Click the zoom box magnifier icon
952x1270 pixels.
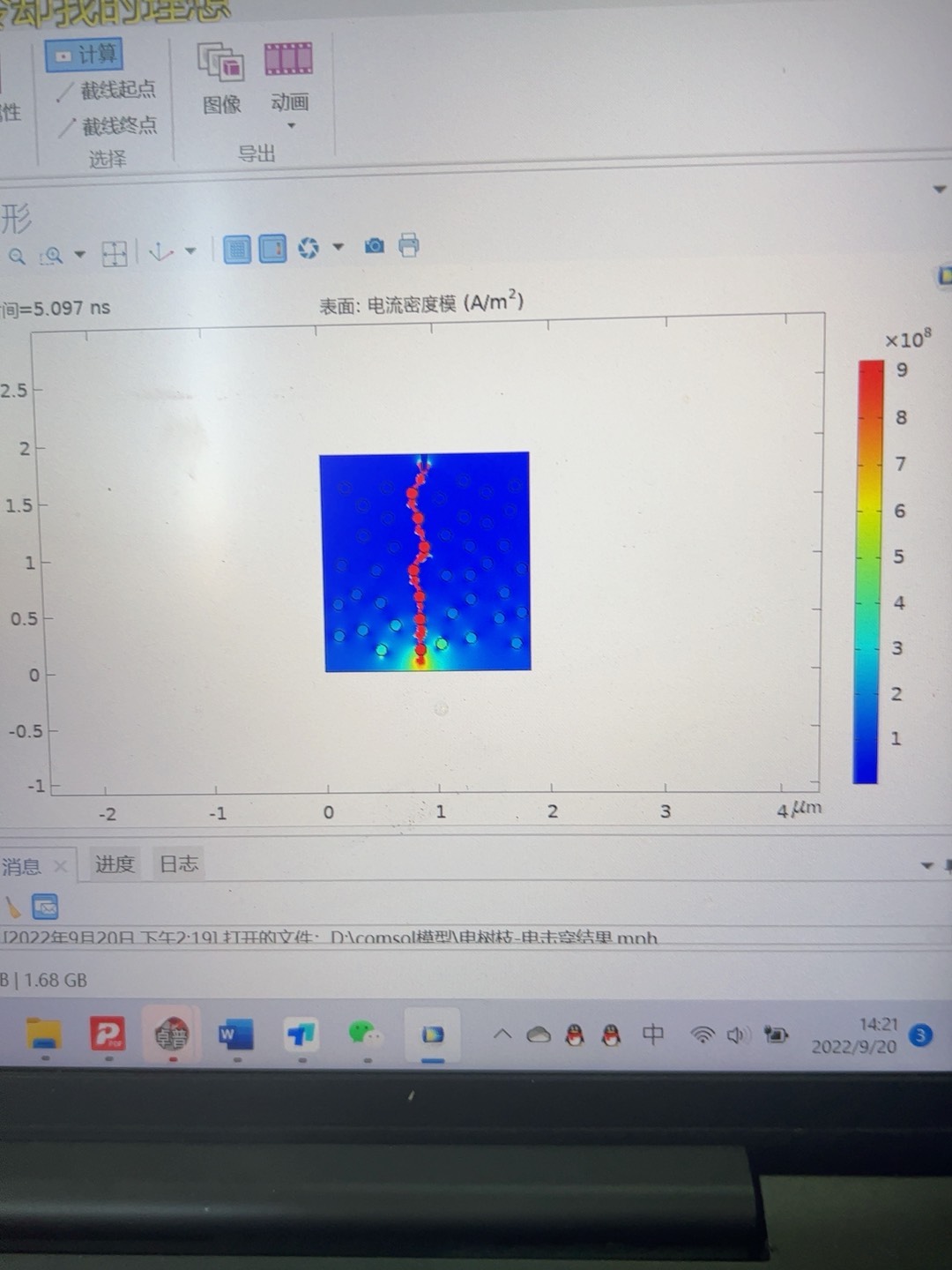click(x=51, y=256)
